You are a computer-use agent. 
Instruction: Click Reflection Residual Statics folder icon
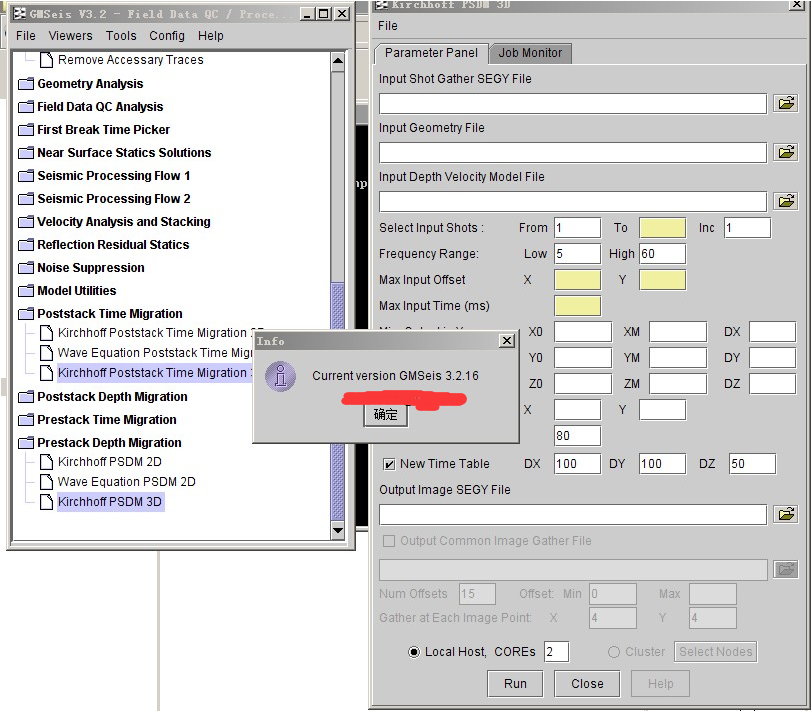(26, 245)
